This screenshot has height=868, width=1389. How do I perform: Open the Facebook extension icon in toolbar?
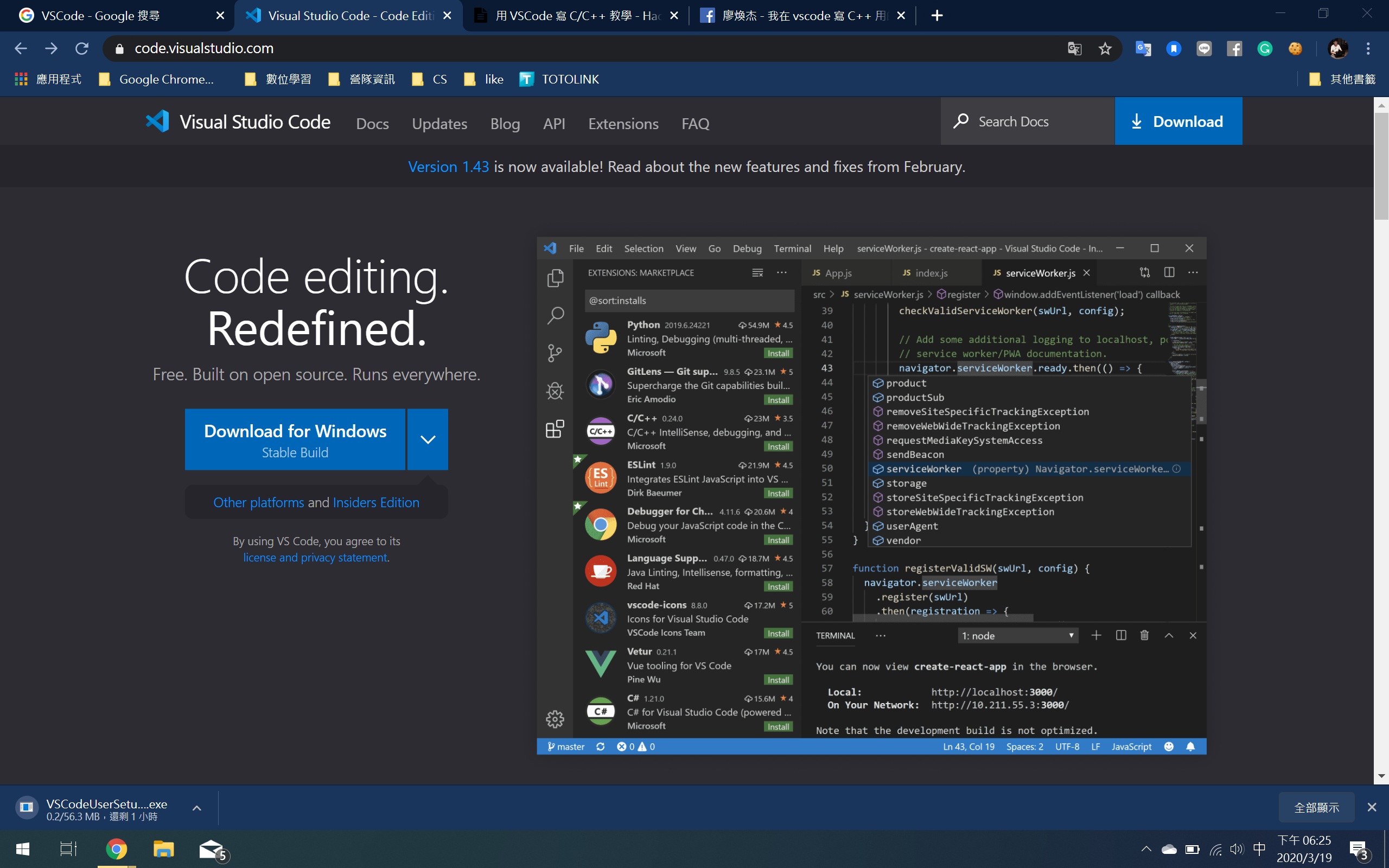point(1234,49)
